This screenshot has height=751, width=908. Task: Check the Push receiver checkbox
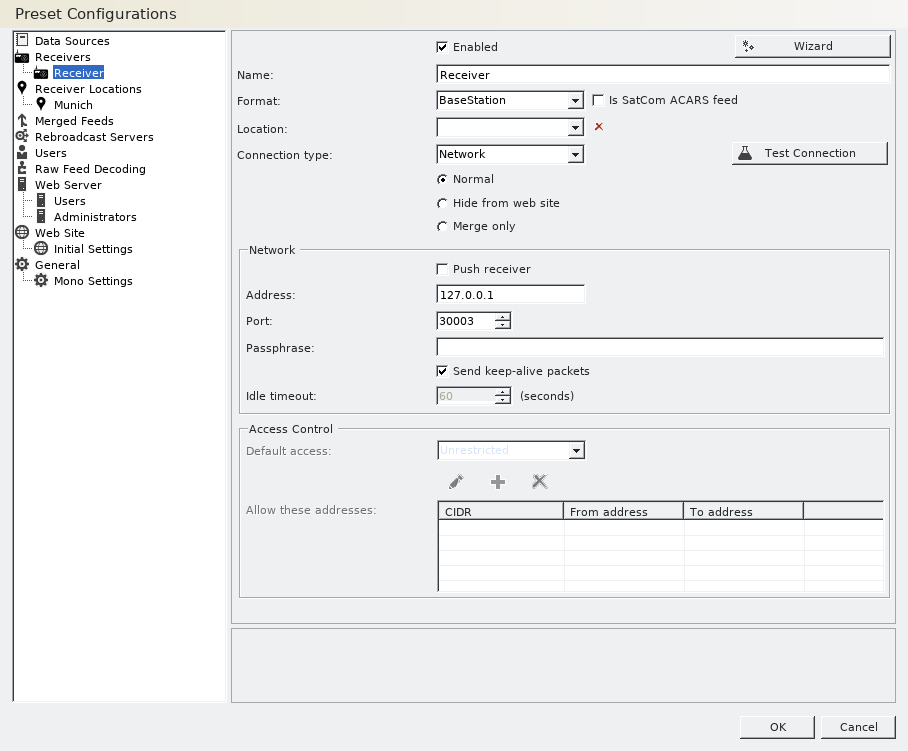[x=442, y=268]
